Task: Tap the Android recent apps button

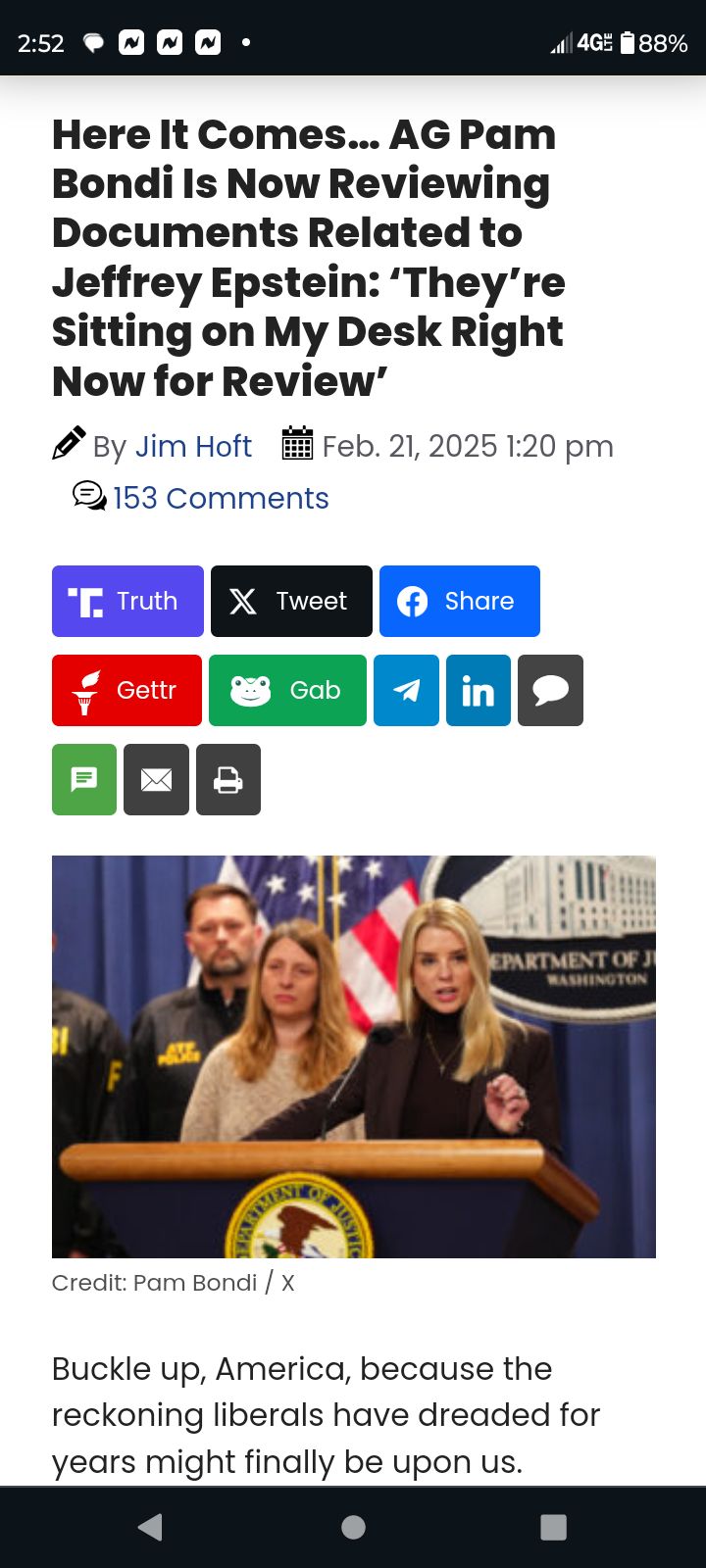Action: click(554, 1527)
